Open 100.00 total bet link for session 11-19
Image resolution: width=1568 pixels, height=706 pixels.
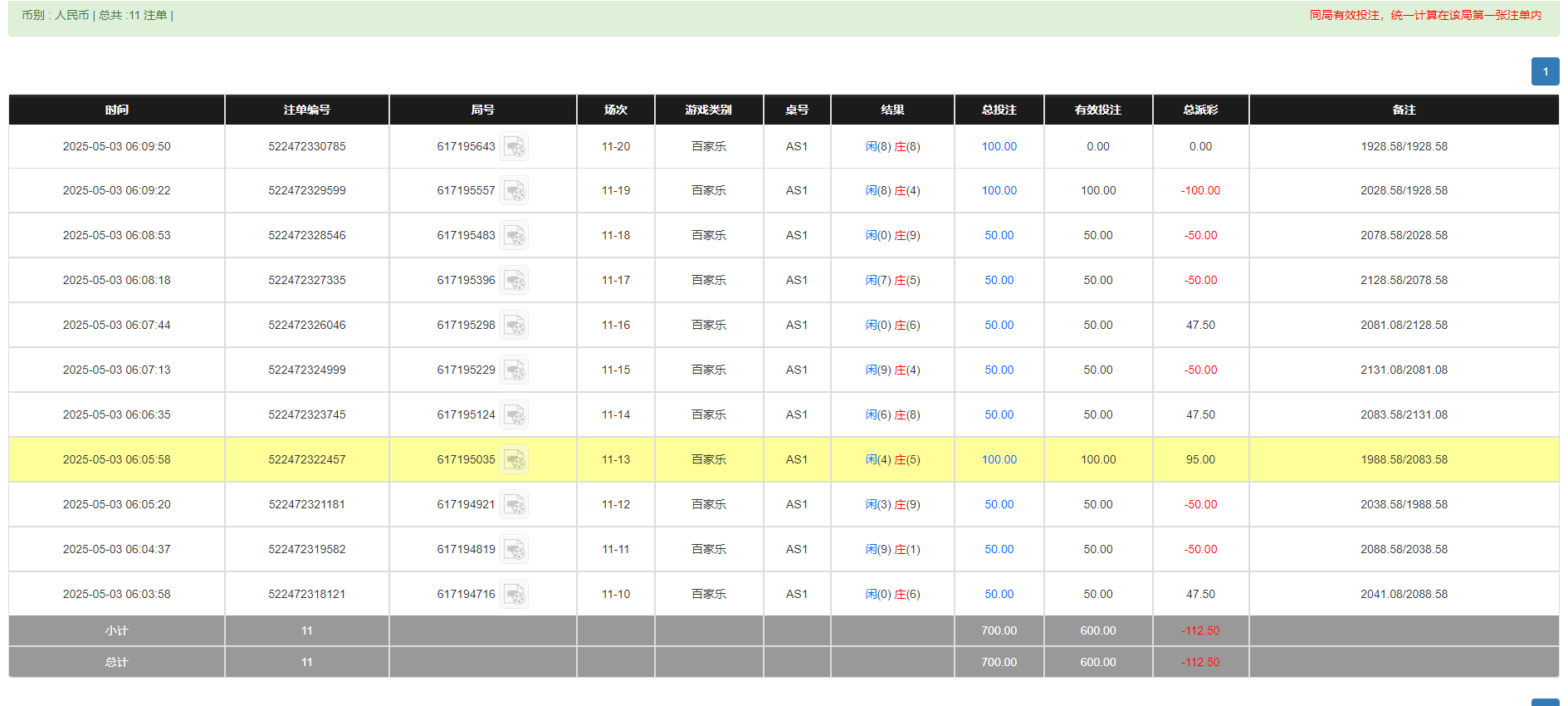click(999, 190)
